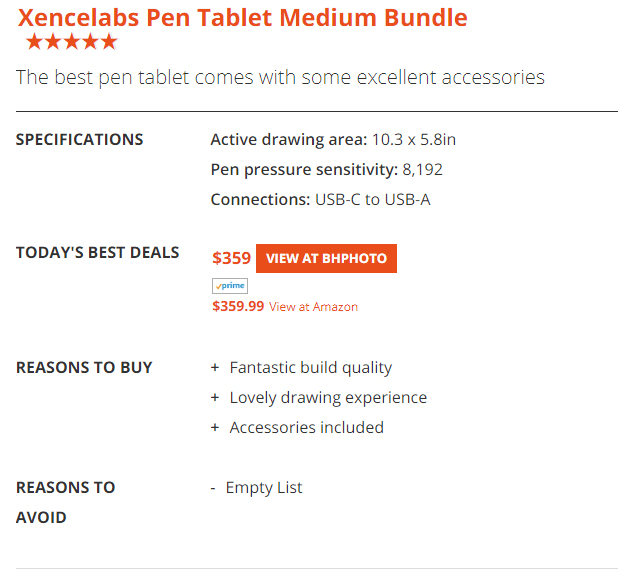Click the Amazon Prime badge icon
This screenshot has height=581, width=626.
pyautogui.click(x=229, y=286)
